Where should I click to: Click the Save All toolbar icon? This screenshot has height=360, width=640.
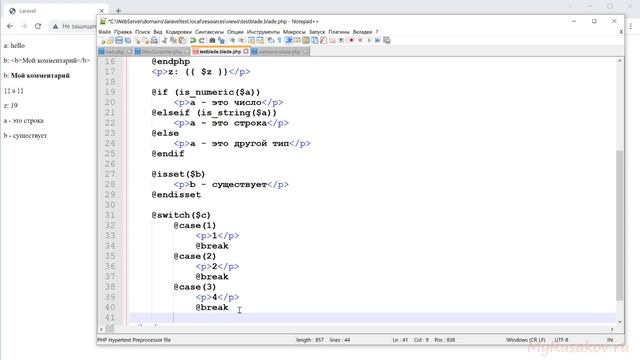[x=128, y=40]
